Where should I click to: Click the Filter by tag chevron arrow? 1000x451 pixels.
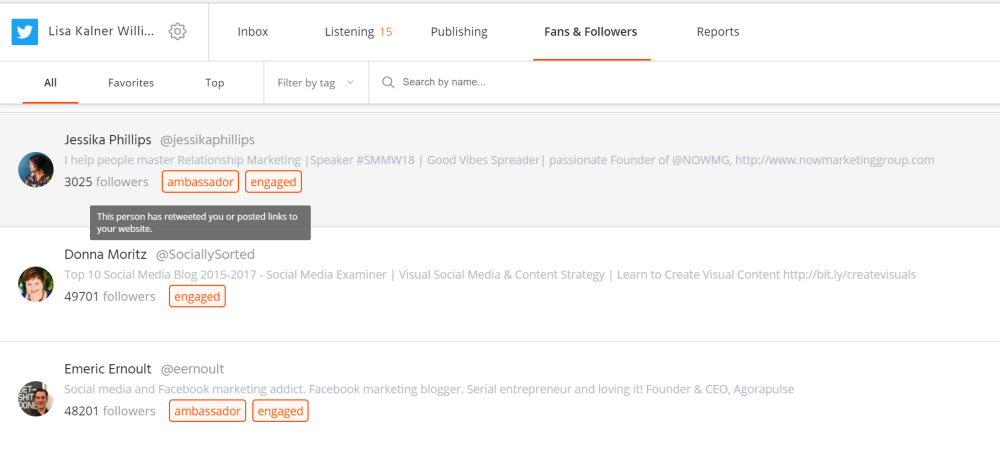tap(350, 82)
